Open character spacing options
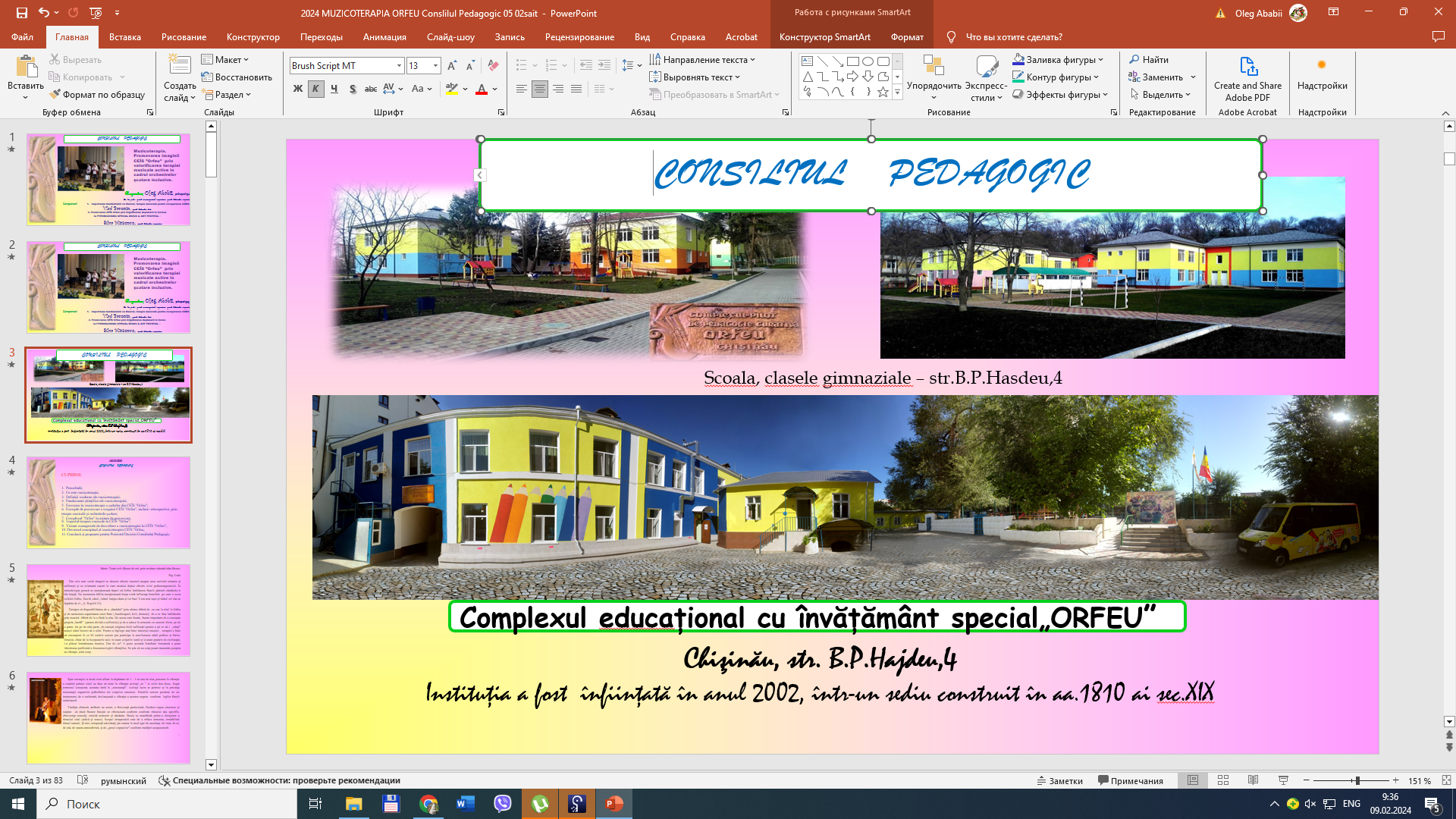The image size is (1456, 819). coord(393,89)
